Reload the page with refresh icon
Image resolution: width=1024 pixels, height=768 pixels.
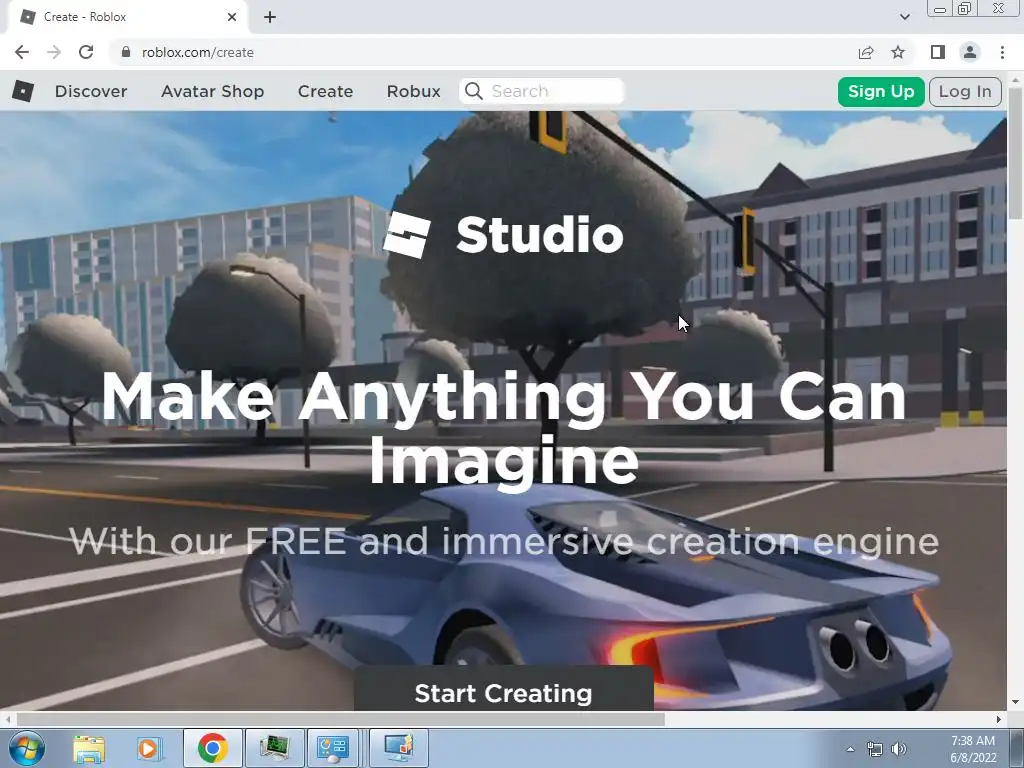click(x=86, y=52)
